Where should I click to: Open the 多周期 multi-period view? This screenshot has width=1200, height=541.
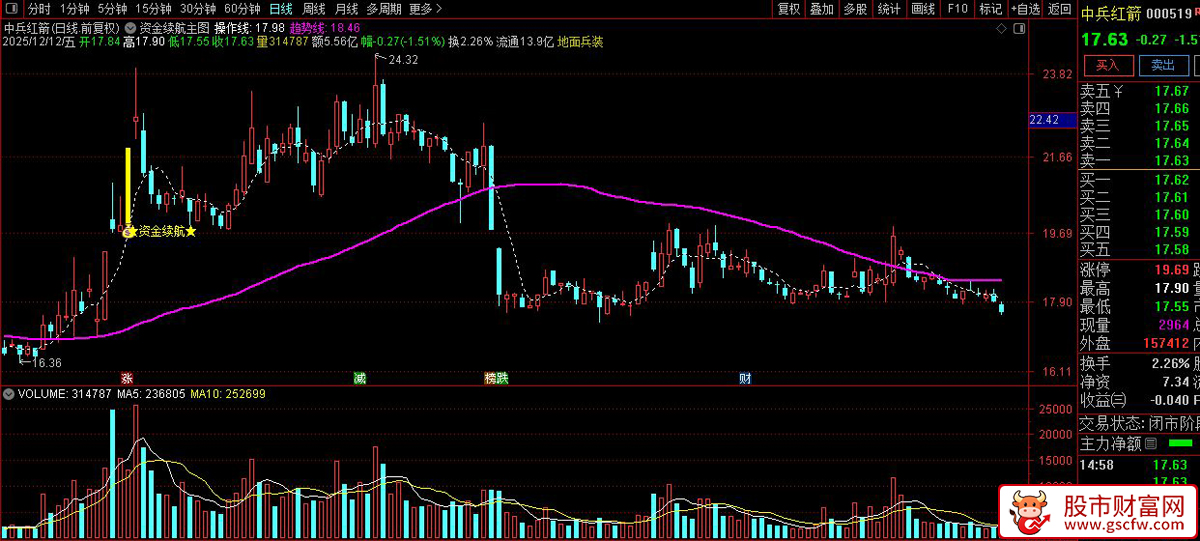click(384, 9)
